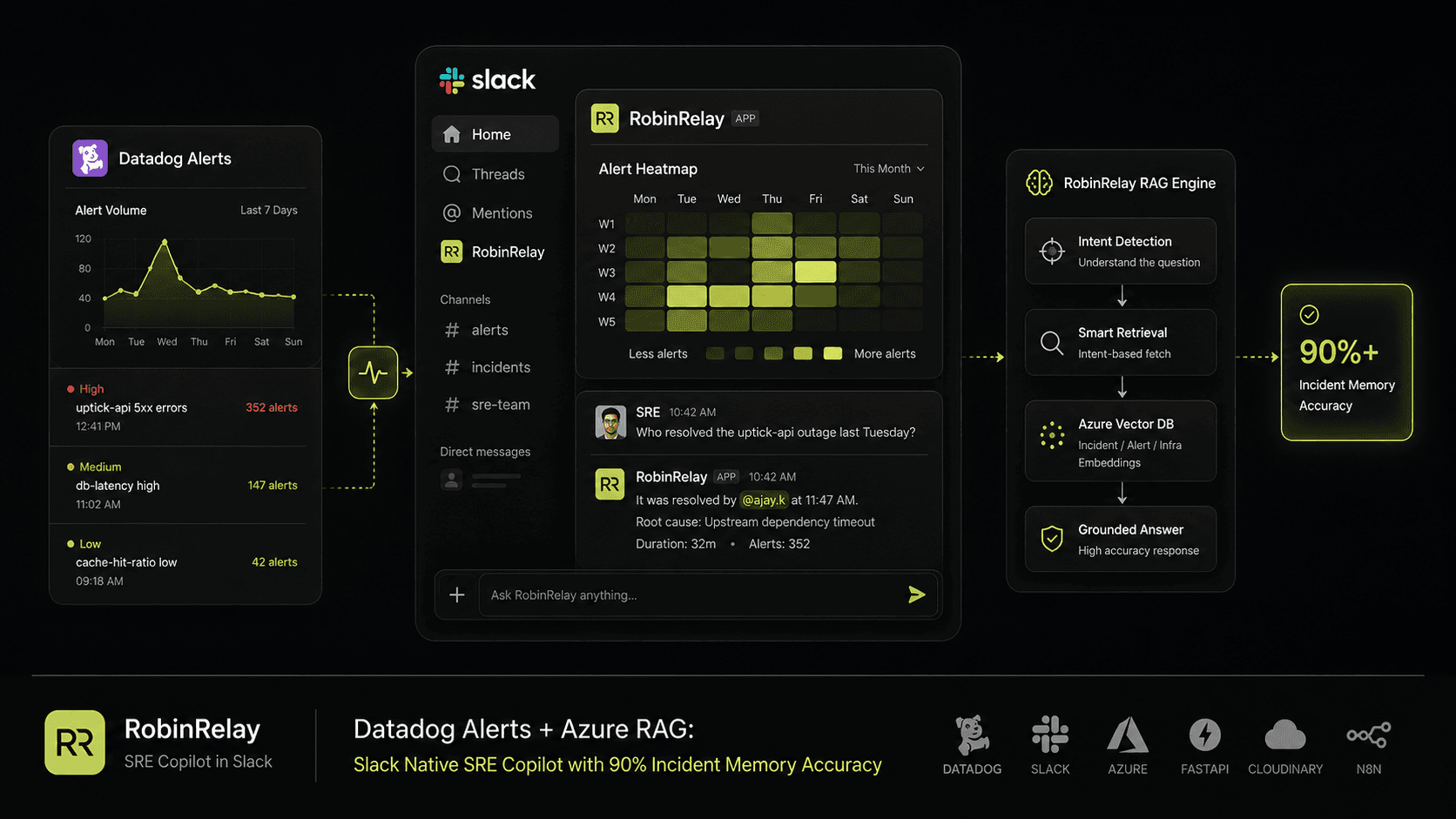Click the Home house icon
Screen dimensions: 1456x819
coord(451,134)
